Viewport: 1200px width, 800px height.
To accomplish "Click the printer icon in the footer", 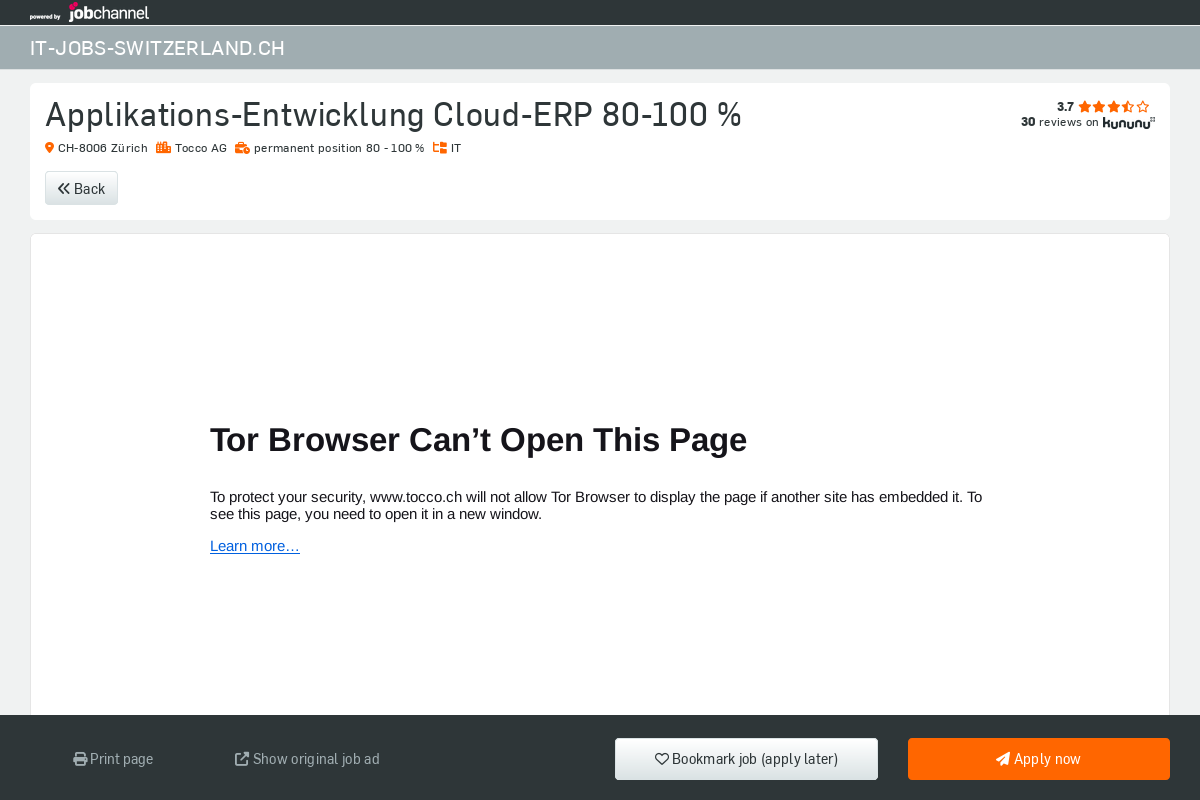I will tap(80, 759).
